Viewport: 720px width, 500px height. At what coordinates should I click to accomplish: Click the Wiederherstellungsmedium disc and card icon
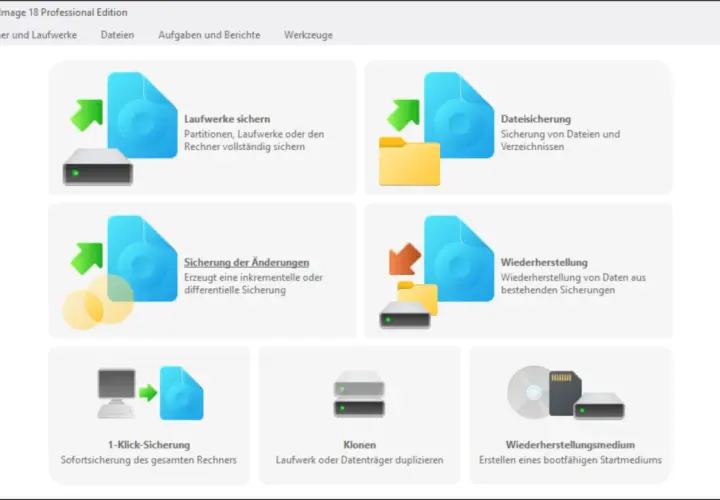[566, 393]
